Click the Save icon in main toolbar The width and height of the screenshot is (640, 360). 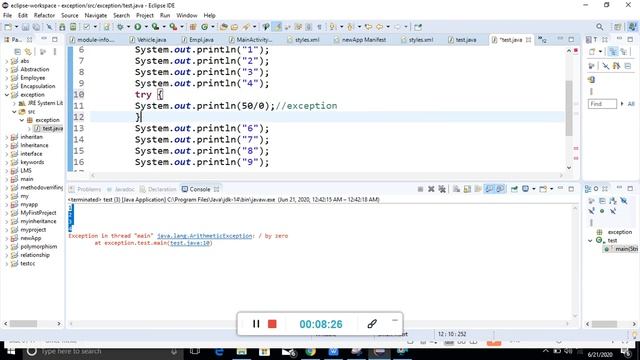(25, 27)
